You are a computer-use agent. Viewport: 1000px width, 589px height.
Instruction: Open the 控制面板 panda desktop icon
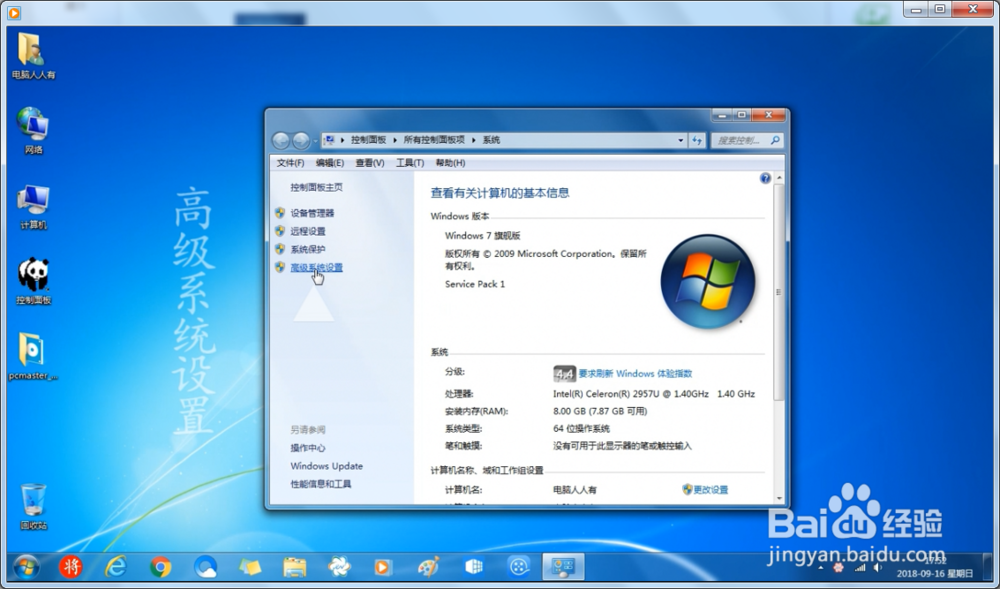[33, 281]
